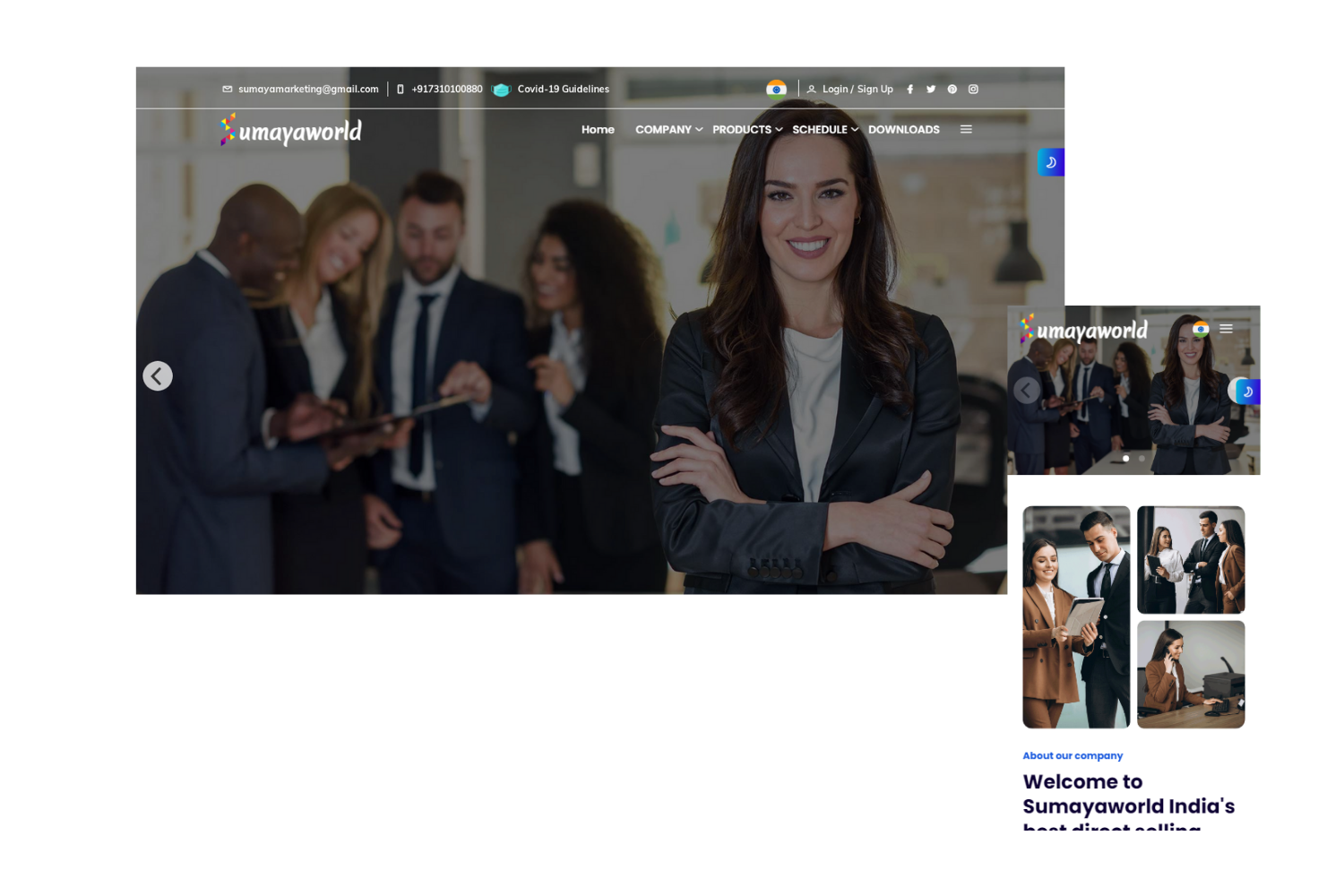Viewport: 1344px width, 896px height.
Task: Select second slide dot in mobile carousel
Action: pos(1142,459)
